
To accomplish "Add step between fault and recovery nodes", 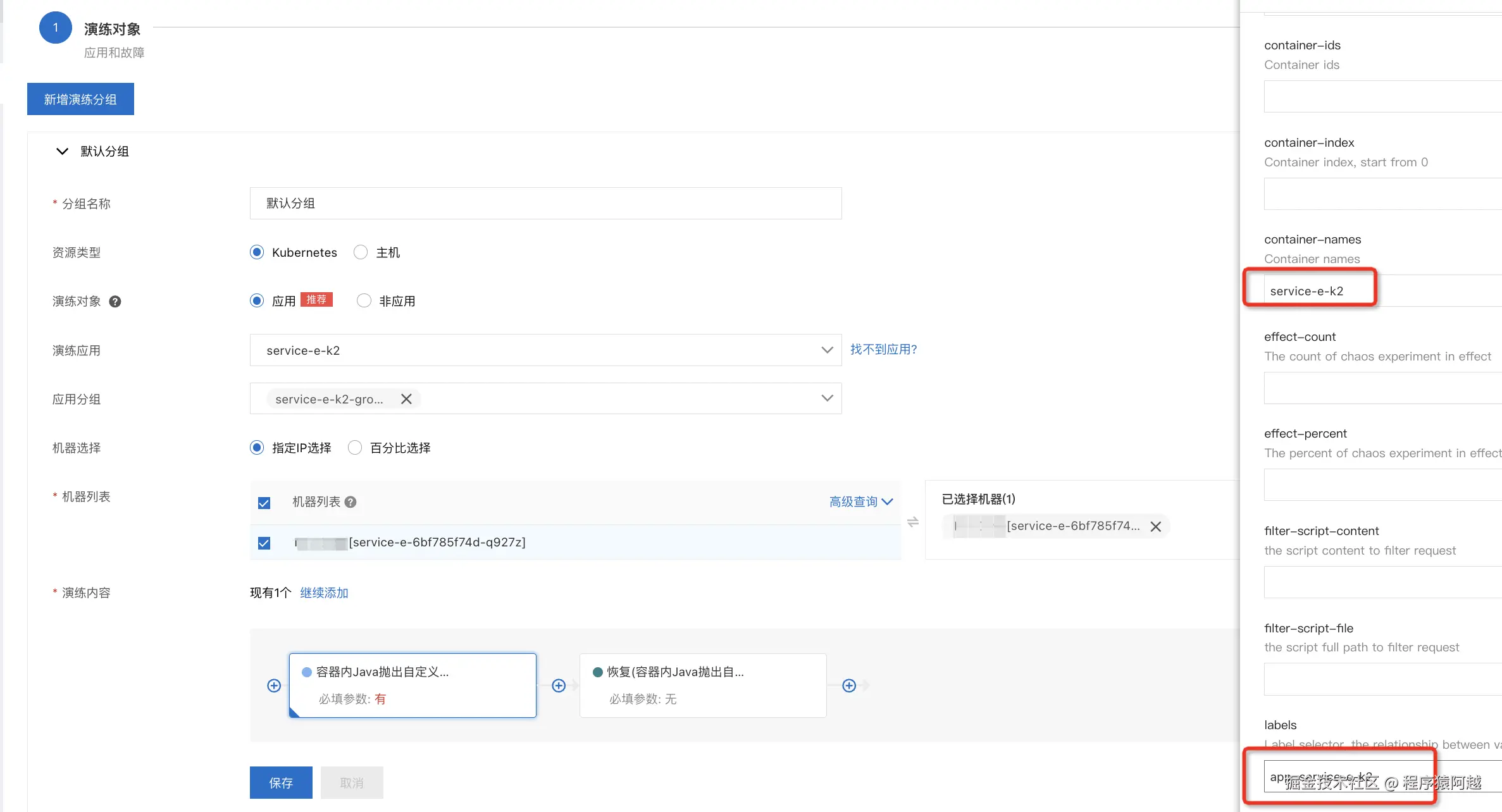I will [x=559, y=686].
